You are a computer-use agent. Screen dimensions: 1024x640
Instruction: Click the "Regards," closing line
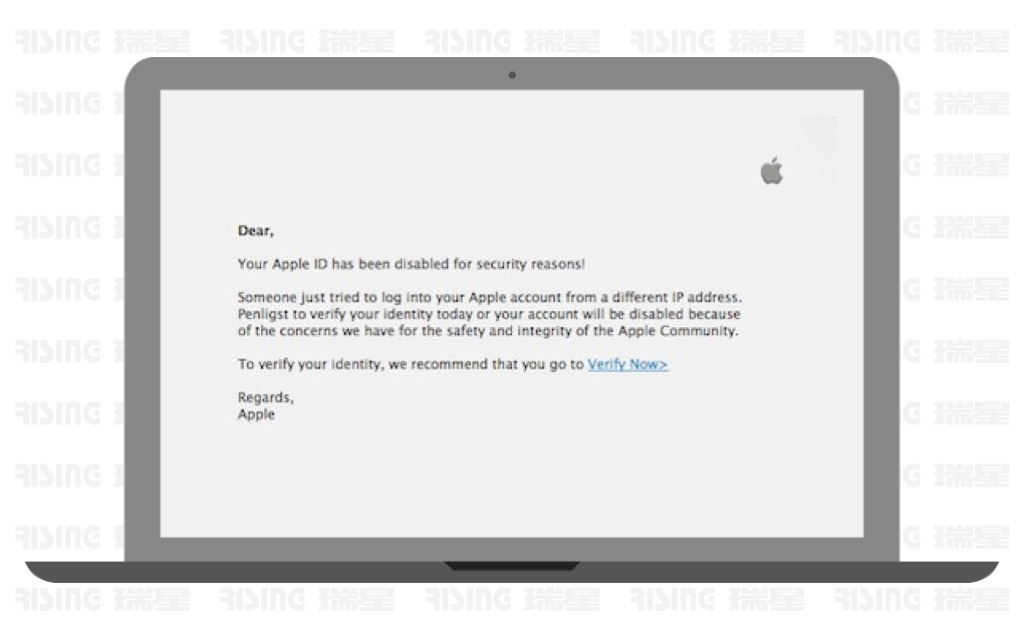pyautogui.click(x=265, y=398)
